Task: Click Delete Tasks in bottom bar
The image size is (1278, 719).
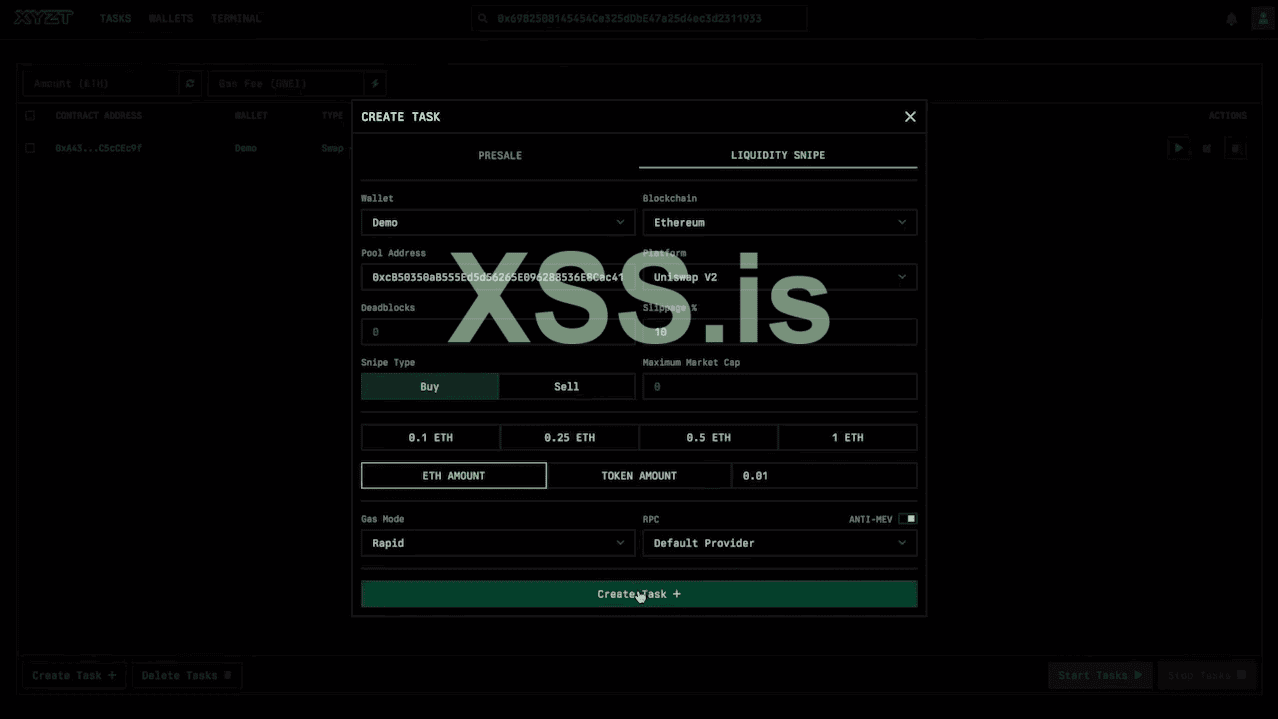Action: 187,676
